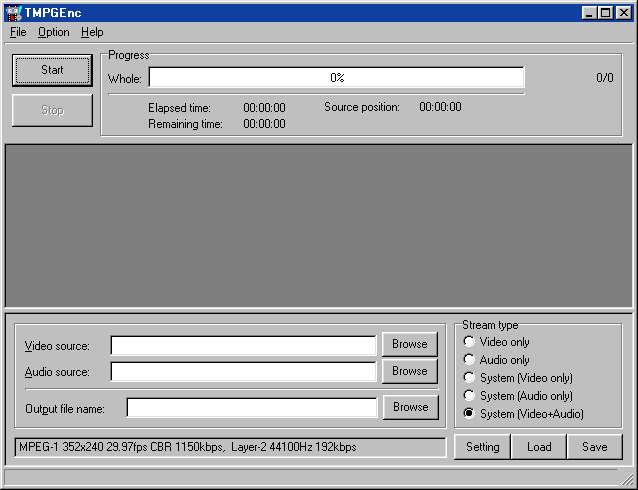Click the whole progress bar
Viewport: 638px width, 490px height.
pyautogui.click(x=336, y=78)
